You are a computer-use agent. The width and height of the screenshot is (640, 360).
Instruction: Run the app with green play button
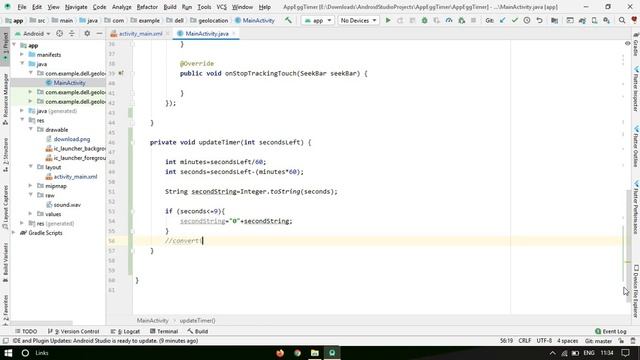click(x=388, y=20)
